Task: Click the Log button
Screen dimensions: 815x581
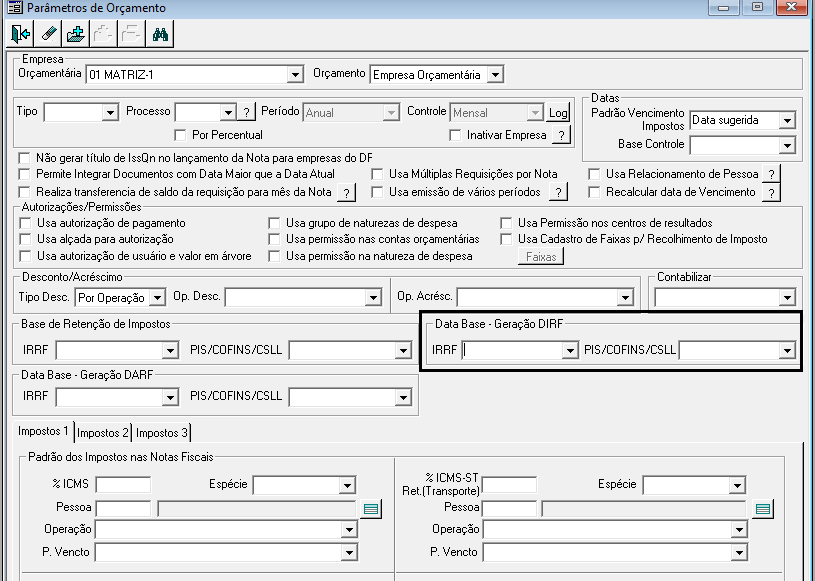Action: coord(558,112)
